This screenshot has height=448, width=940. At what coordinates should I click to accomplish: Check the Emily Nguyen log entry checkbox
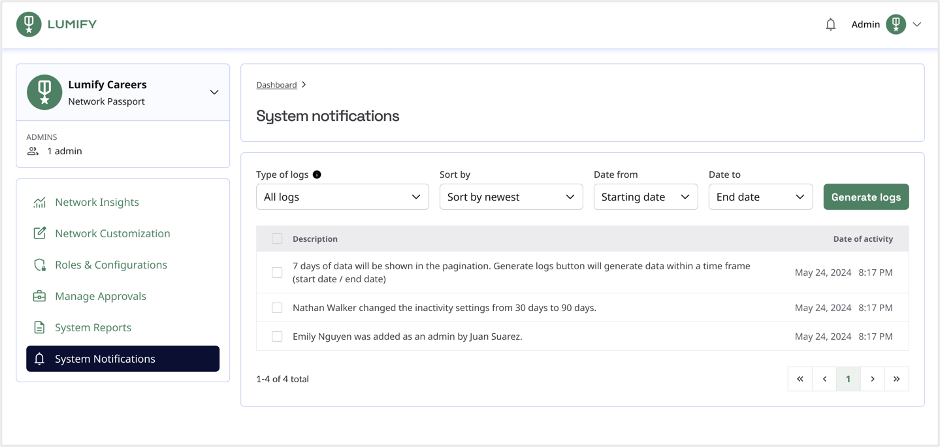(277, 336)
